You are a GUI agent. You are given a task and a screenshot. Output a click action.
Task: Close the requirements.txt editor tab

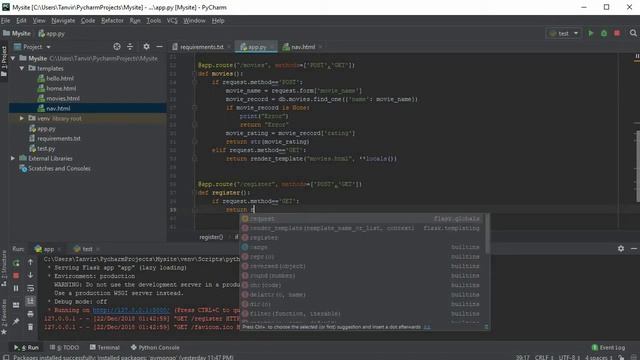229,47
